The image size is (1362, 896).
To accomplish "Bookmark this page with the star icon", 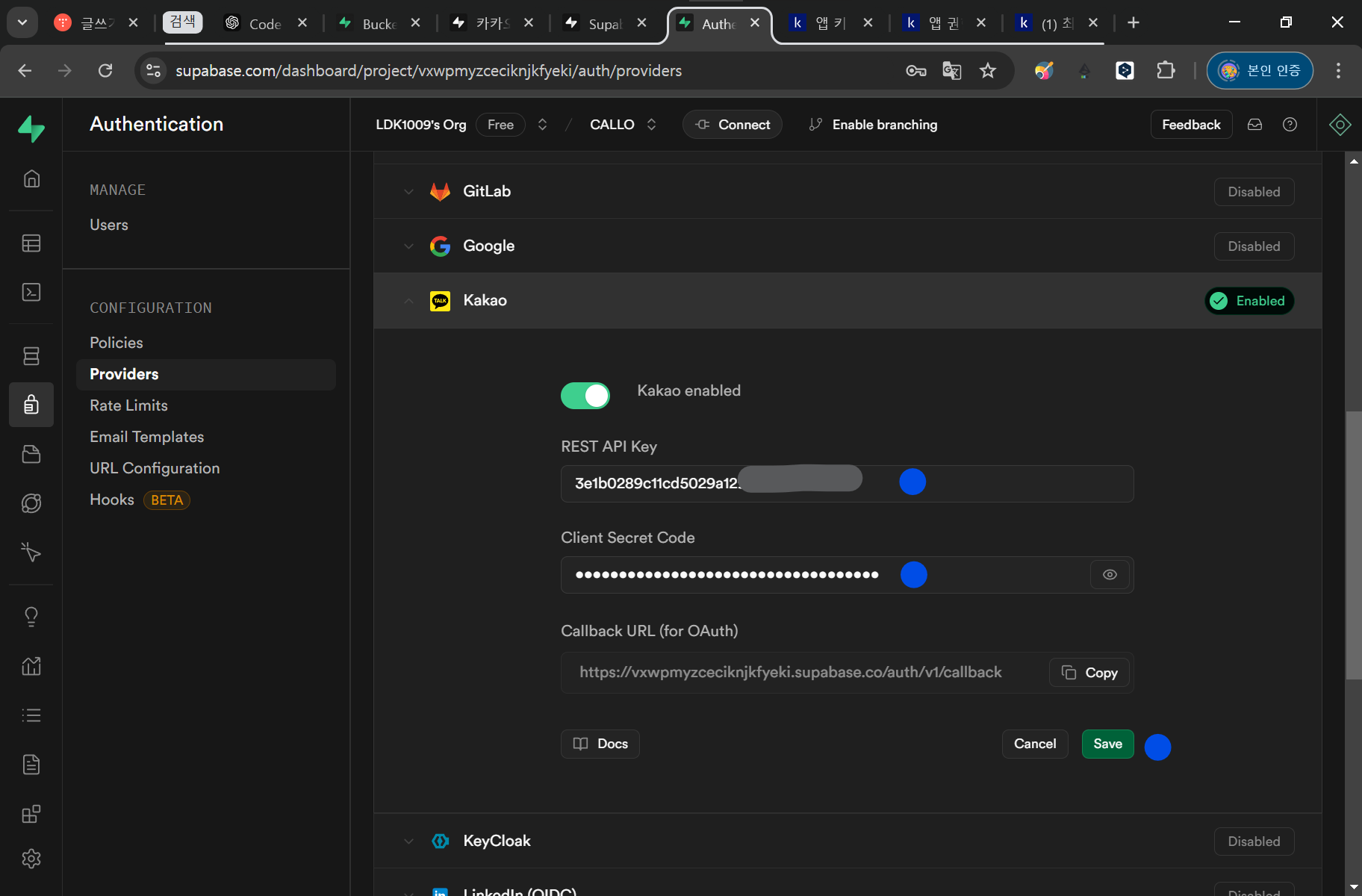I will click(x=988, y=70).
